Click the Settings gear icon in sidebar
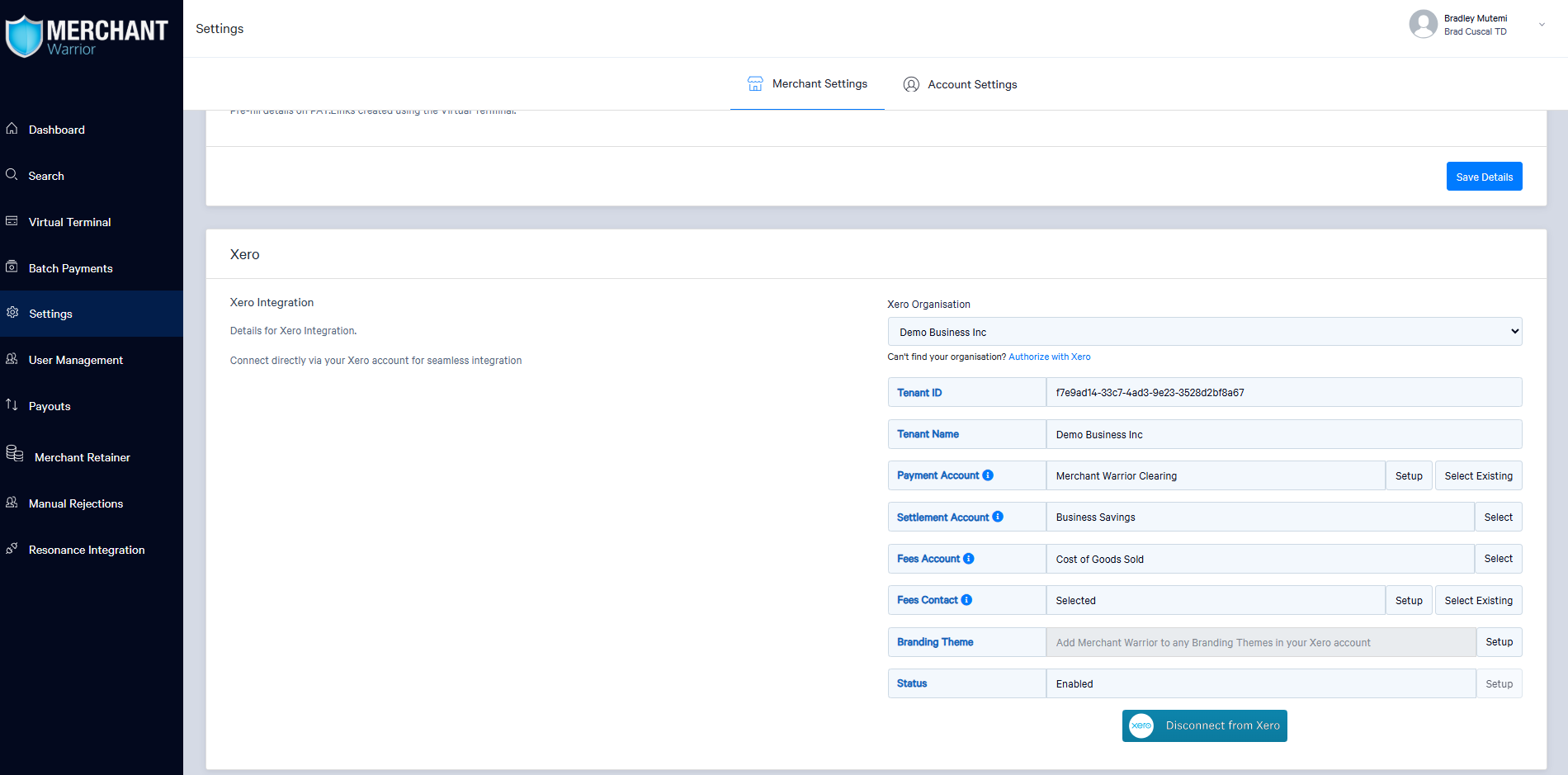 tap(12, 313)
